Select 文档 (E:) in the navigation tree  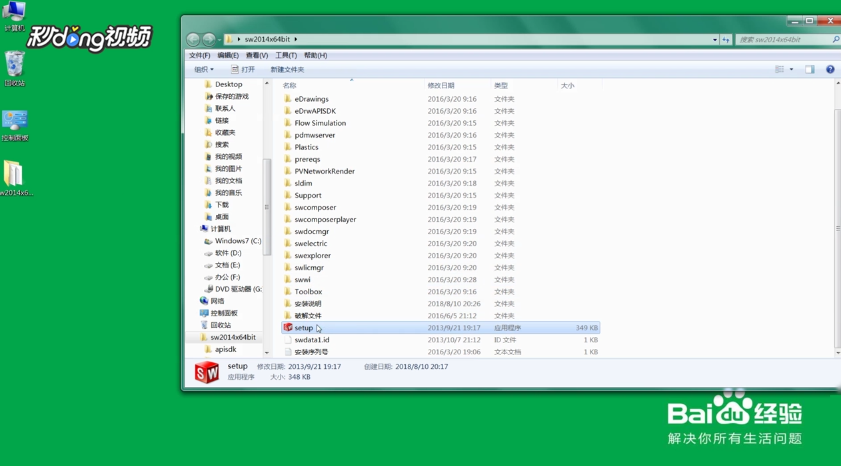coord(227,265)
